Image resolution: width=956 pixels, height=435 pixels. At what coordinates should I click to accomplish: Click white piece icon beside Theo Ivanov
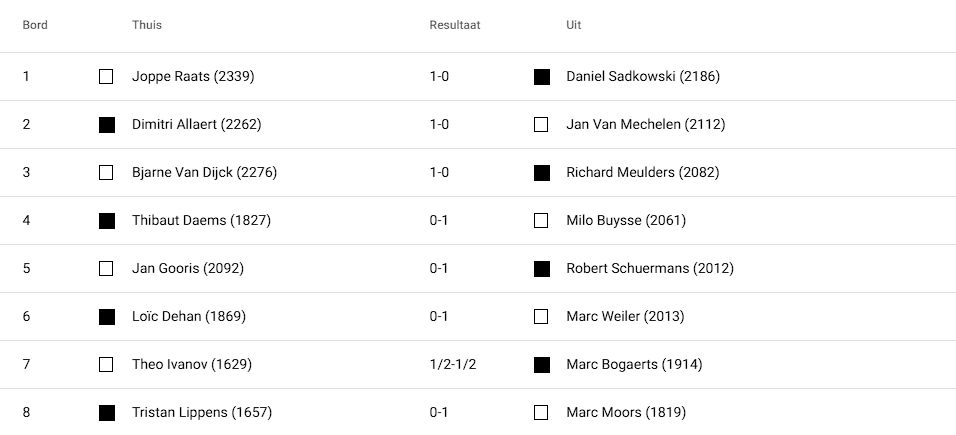(x=106, y=365)
